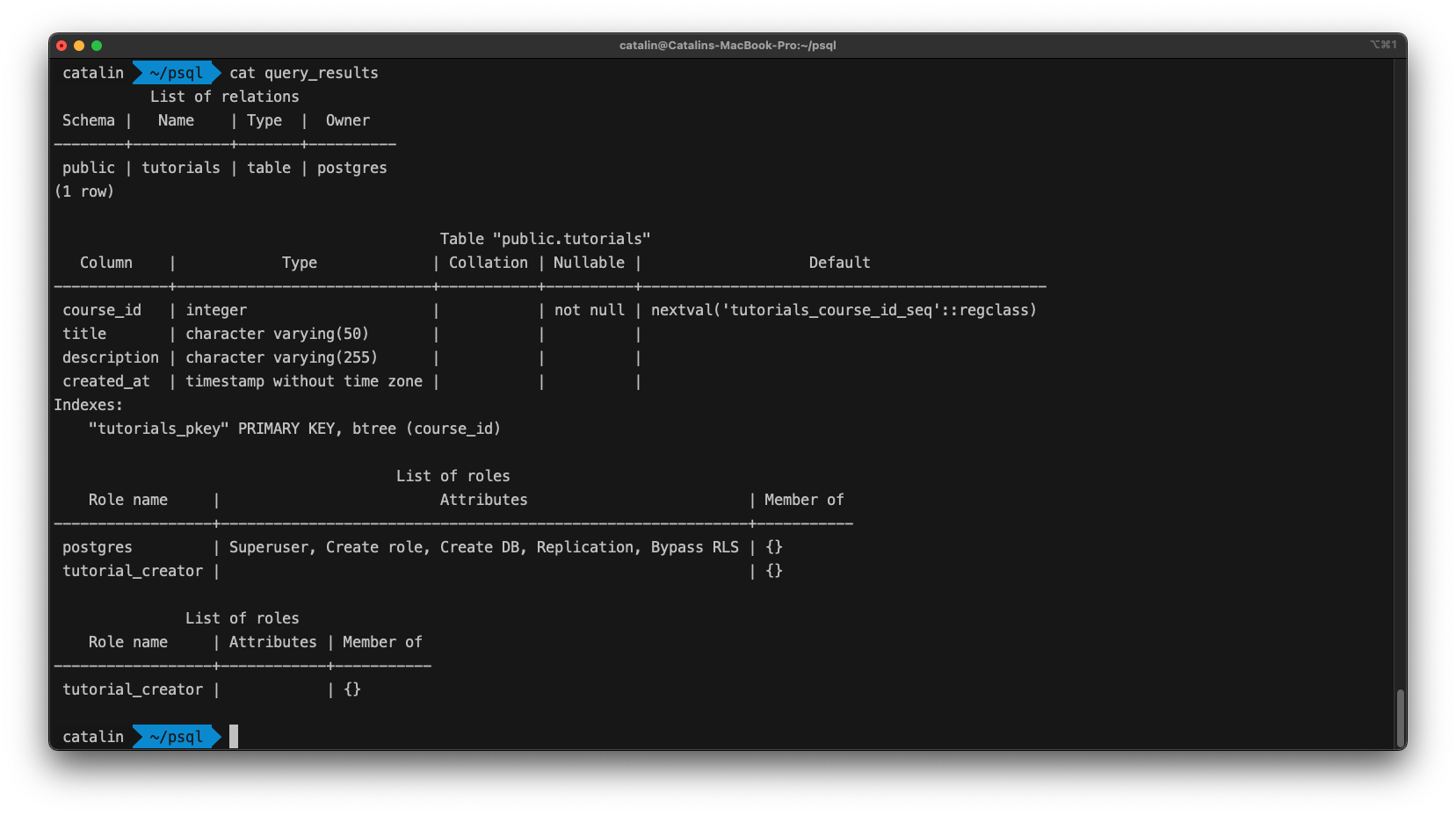Image resolution: width=1456 pixels, height=815 pixels.
Task: Click the window title catalin@Catalins-MacBook-Pro
Action: (x=728, y=45)
